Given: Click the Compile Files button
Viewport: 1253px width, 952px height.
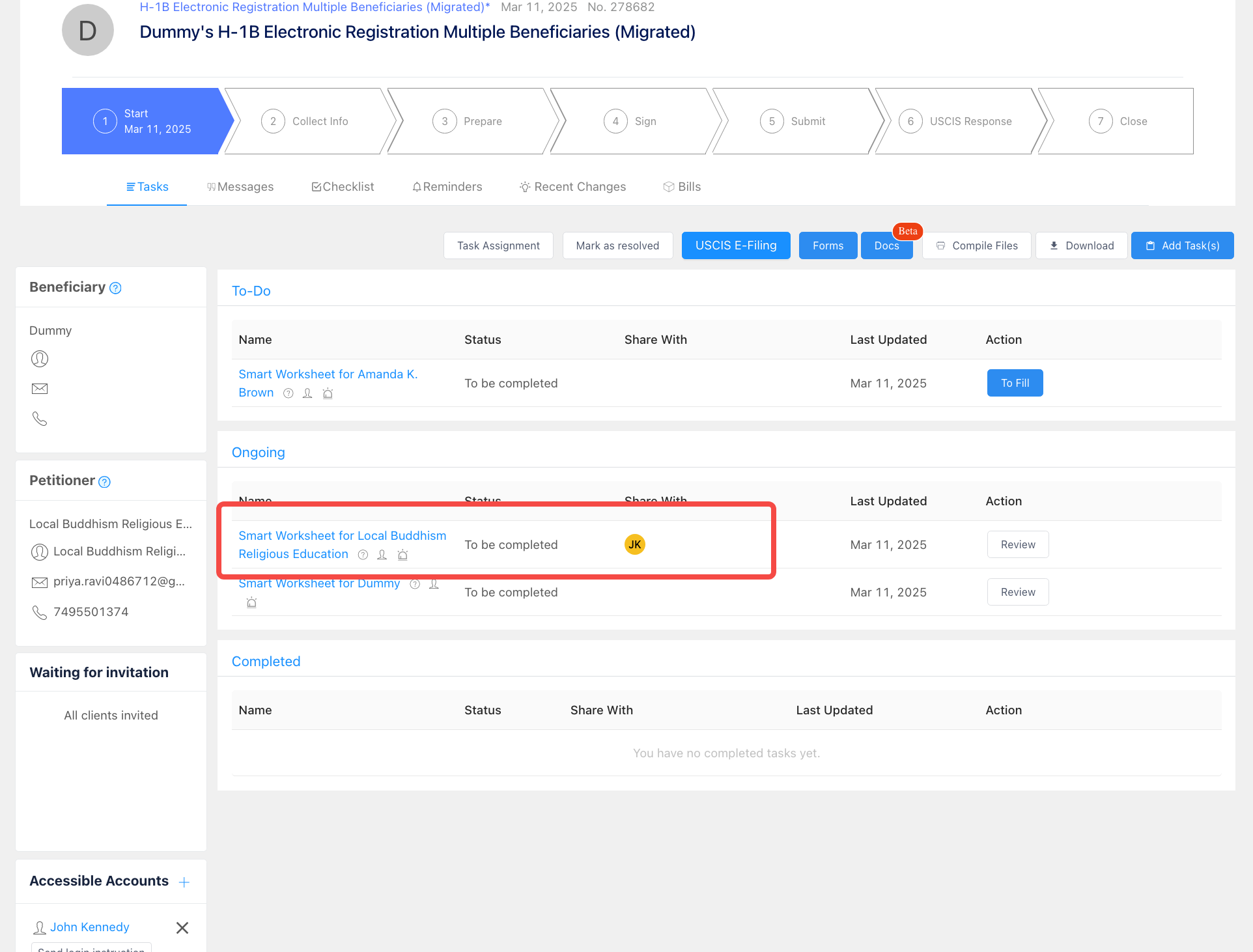Looking at the screenshot, I should click(x=976, y=245).
